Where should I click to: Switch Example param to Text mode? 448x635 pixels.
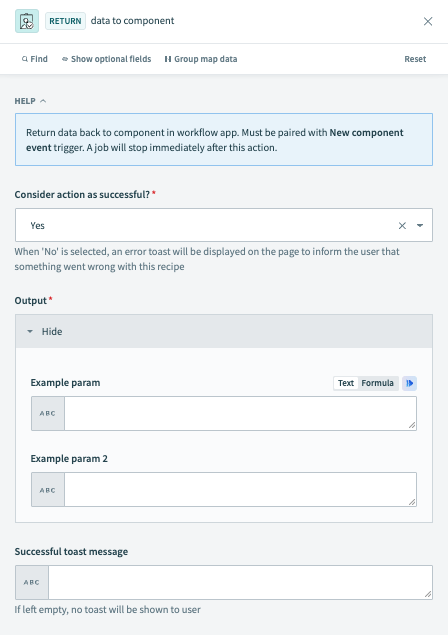(346, 383)
